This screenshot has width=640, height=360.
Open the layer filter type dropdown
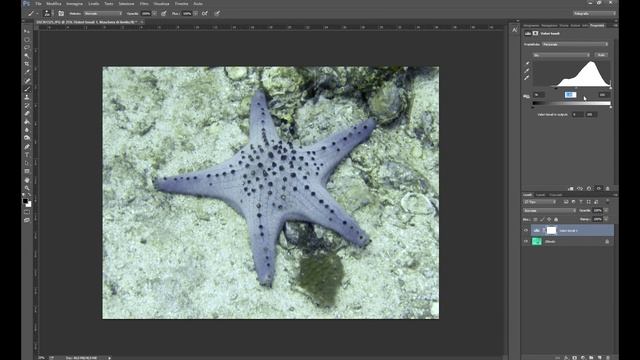[539, 202]
